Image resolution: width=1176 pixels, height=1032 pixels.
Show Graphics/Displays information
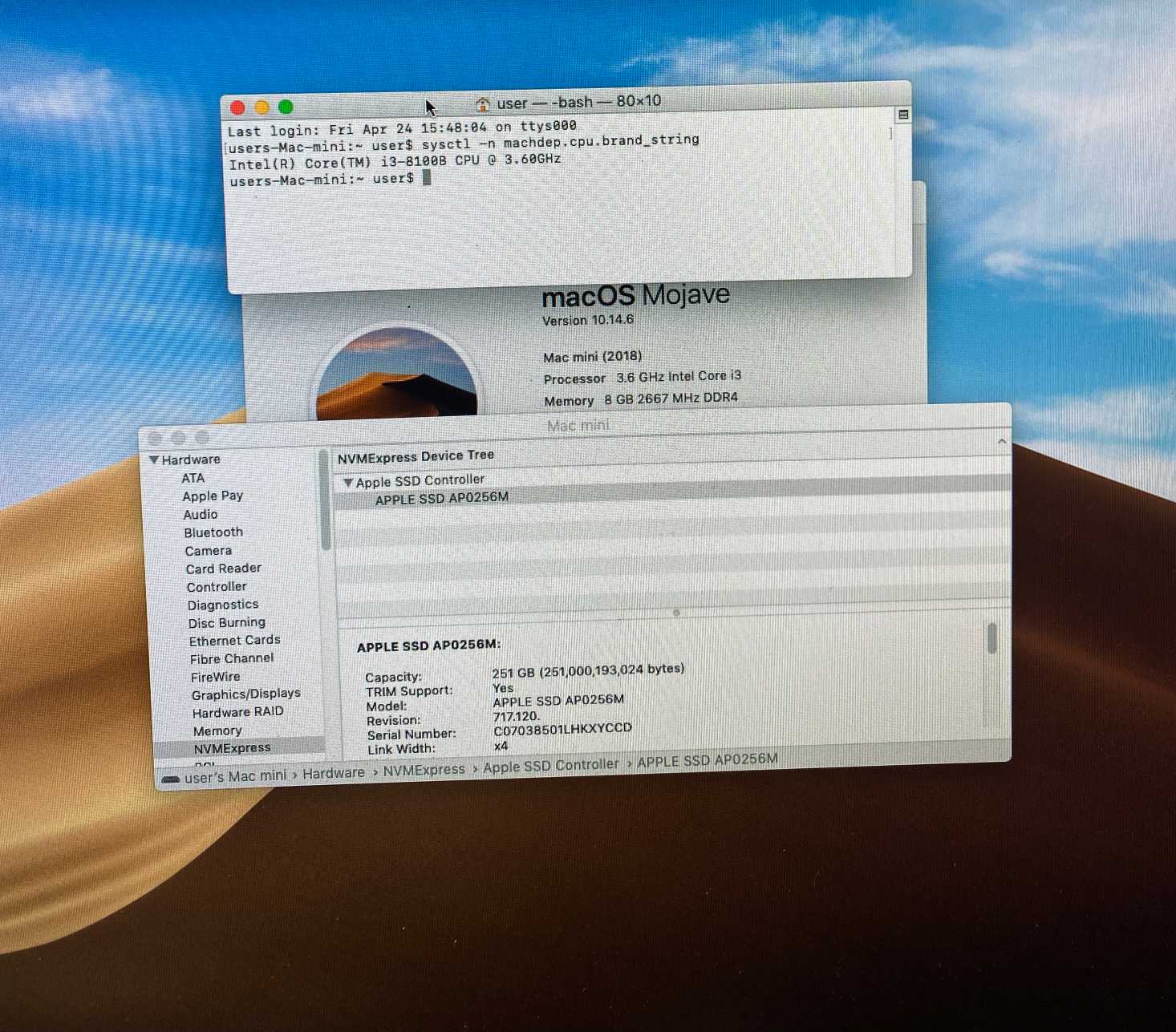click(x=246, y=694)
